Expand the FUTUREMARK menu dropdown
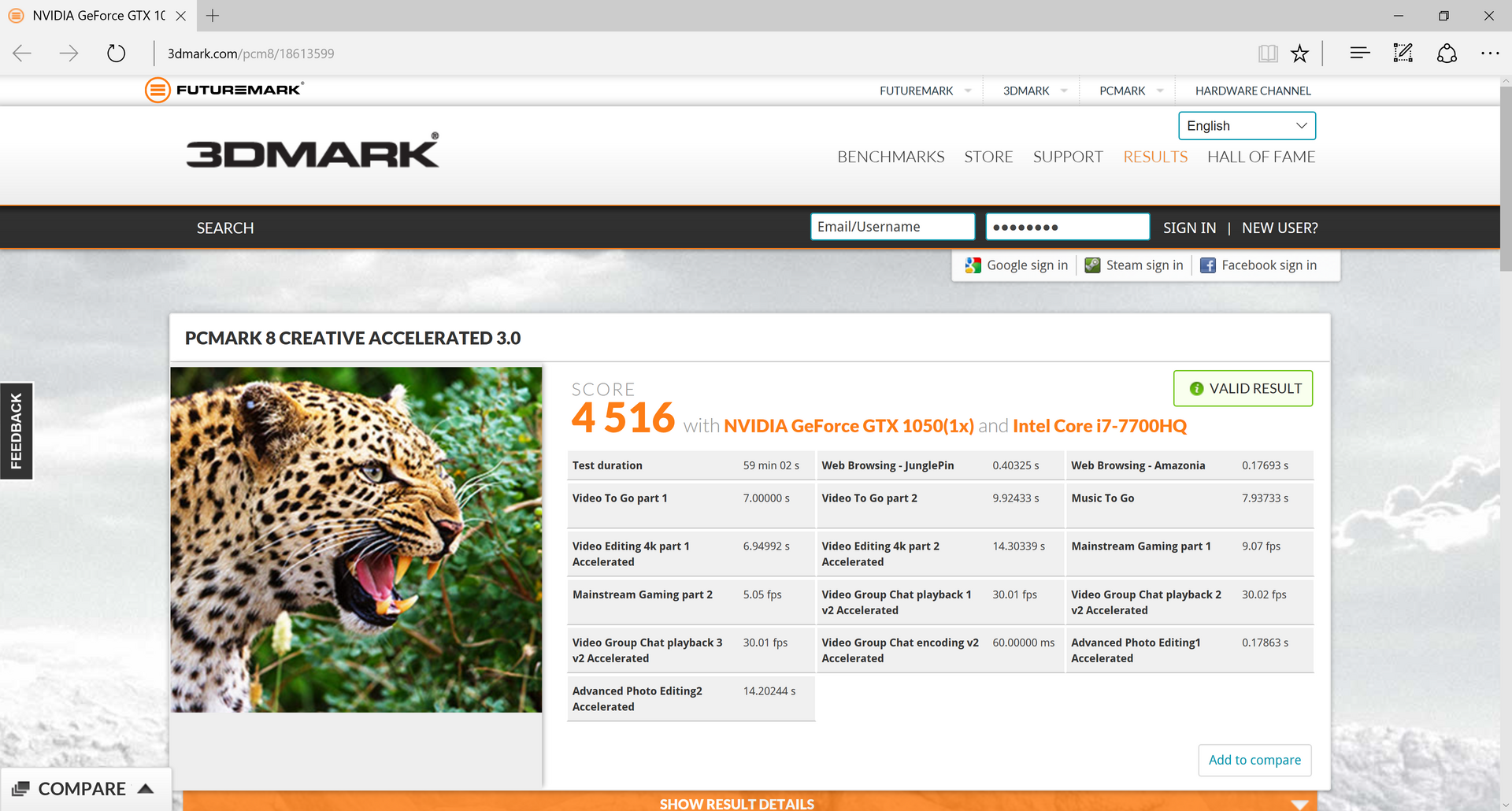Image resolution: width=1512 pixels, height=811 pixels. click(968, 91)
